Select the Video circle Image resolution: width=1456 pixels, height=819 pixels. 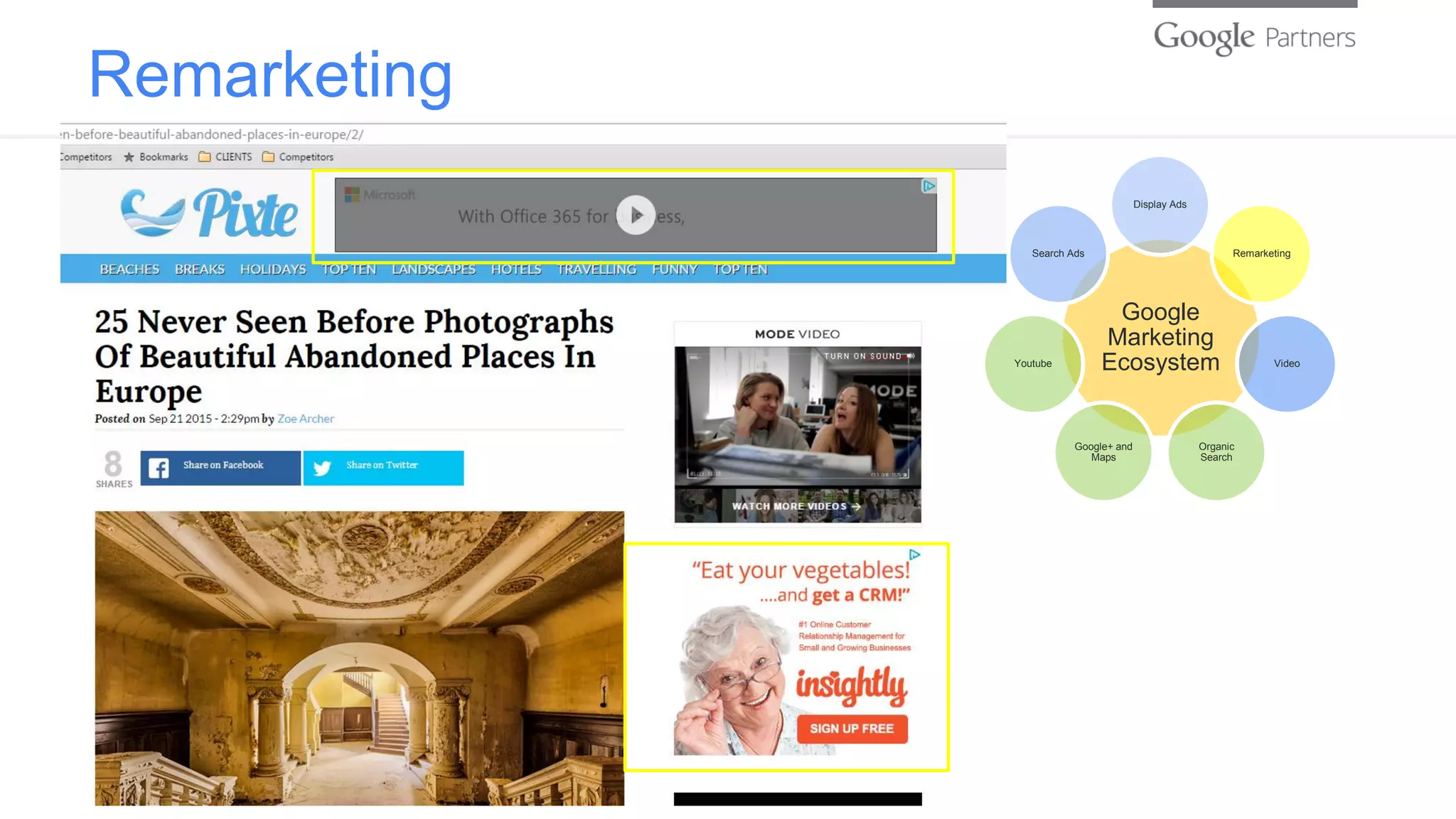pos(1287,364)
